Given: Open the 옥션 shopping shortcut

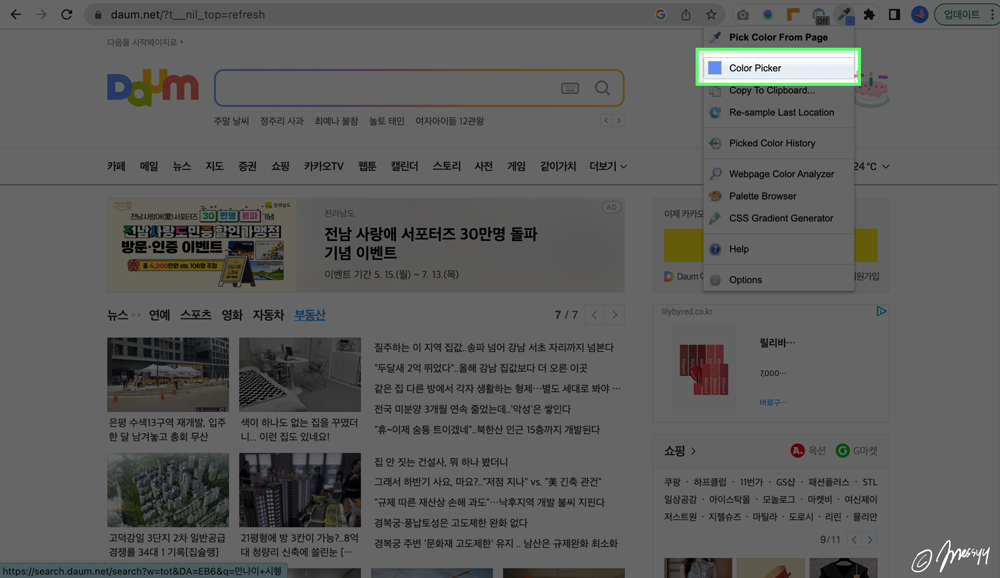Looking at the screenshot, I should pyautogui.click(x=808, y=450).
